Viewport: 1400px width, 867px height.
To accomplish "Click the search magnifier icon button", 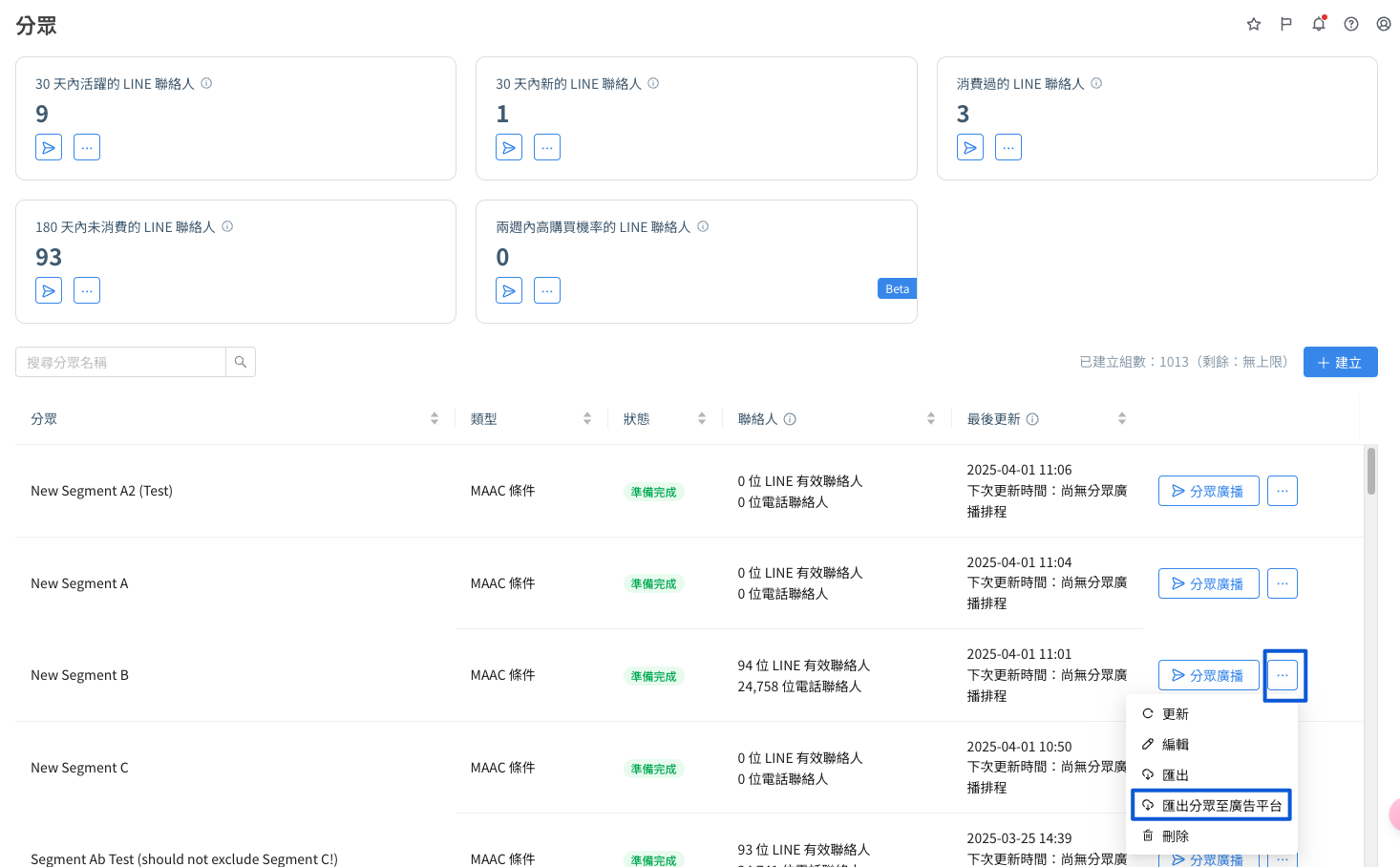I will coord(241,362).
